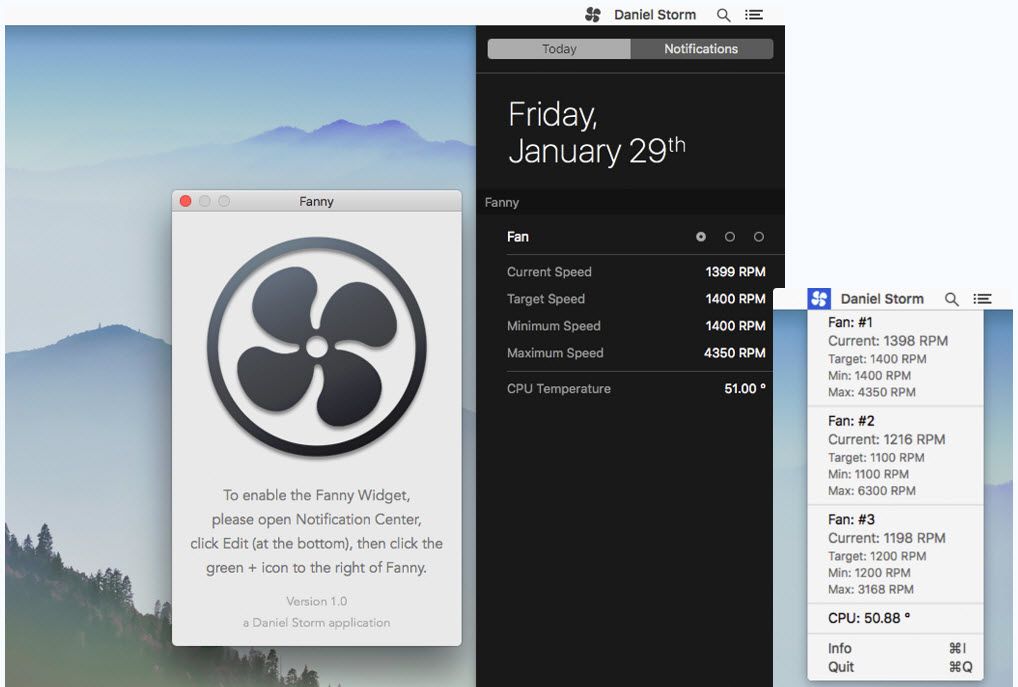
Task: Click the 1400 RPM value in the Minimum Speed row
Action: [736, 326]
